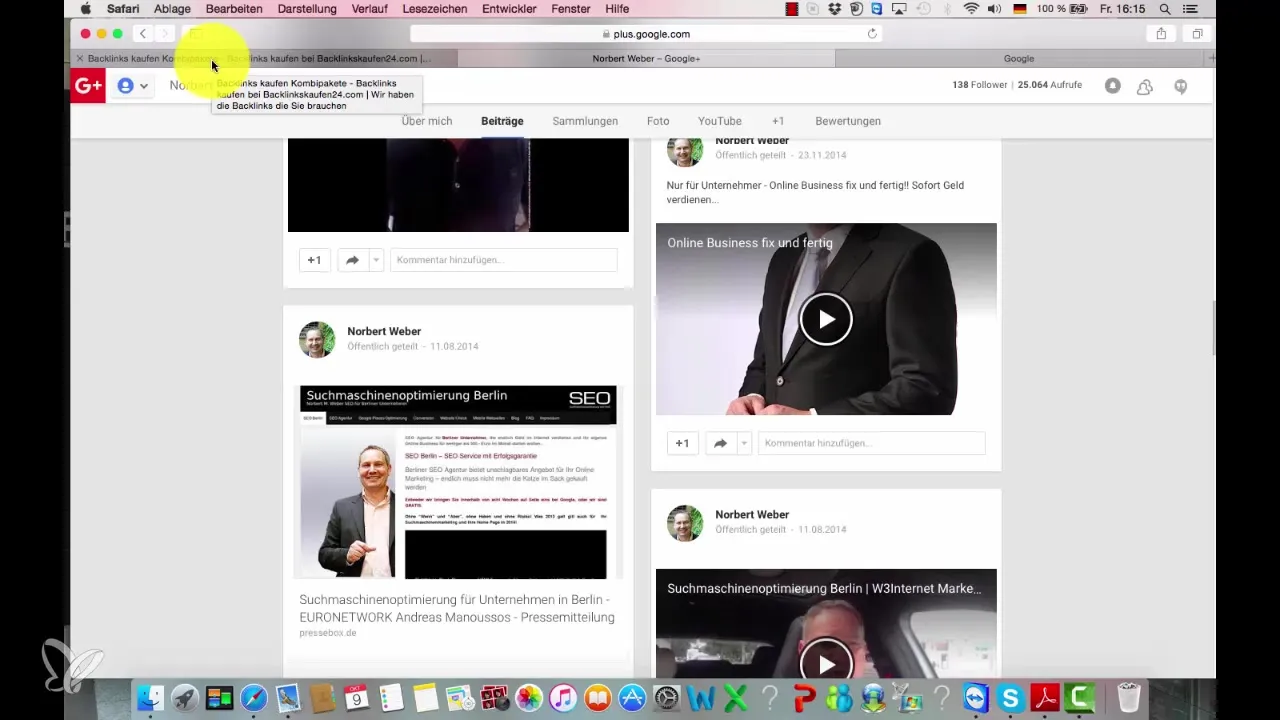Open Google+ notifications bell icon
Screen dimensions: 1280x720
tap(1113, 86)
